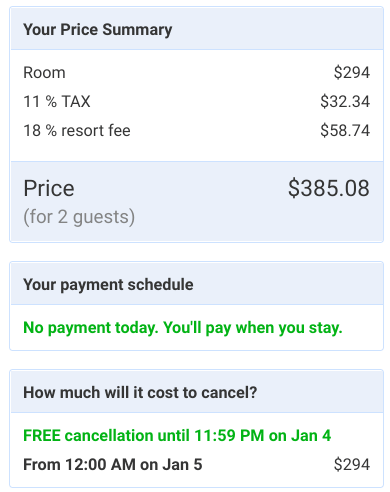
Task: Click the Your payment schedule heading
Action: [x=108, y=285]
